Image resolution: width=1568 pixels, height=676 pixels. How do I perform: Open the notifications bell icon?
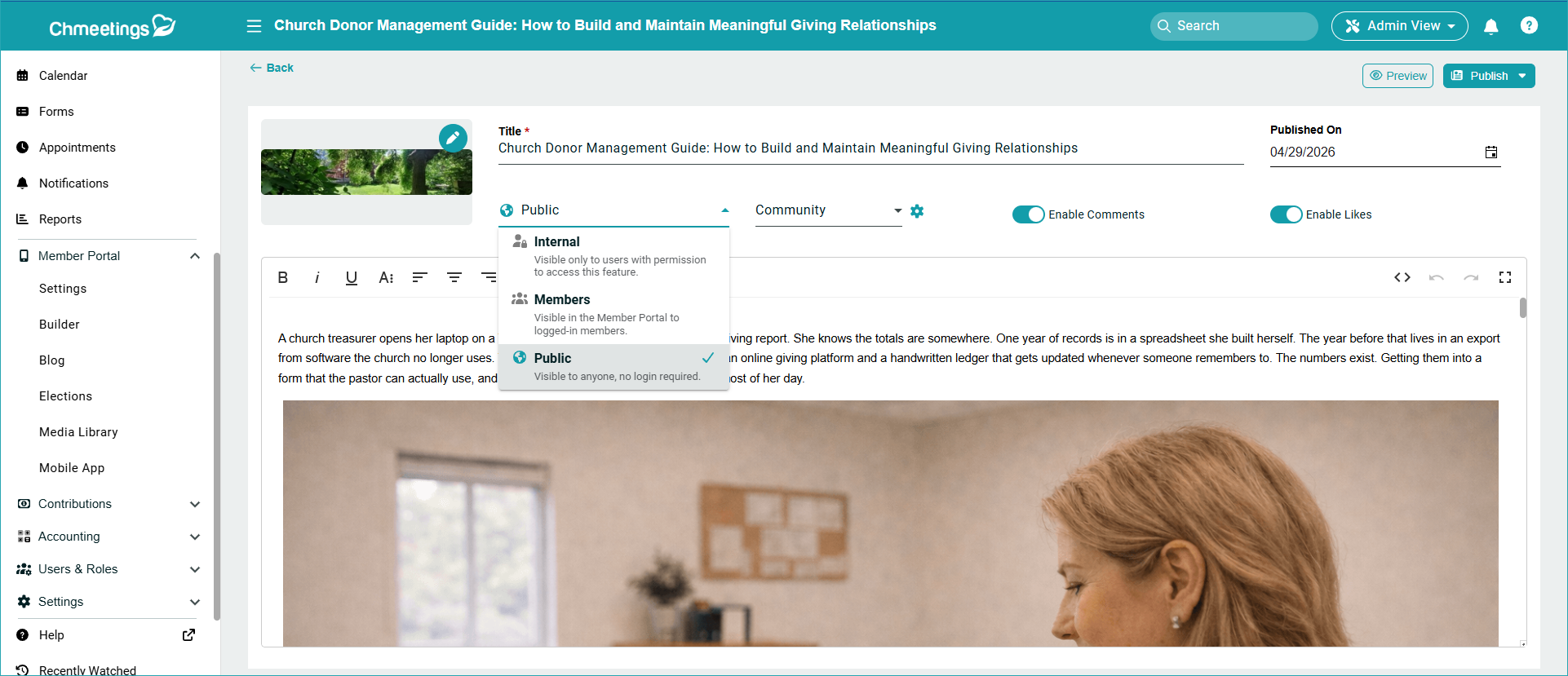tap(1491, 26)
